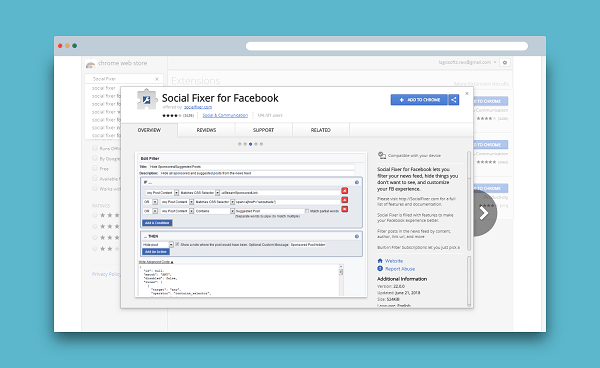Switch to the Overview tab

tap(149, 130)
